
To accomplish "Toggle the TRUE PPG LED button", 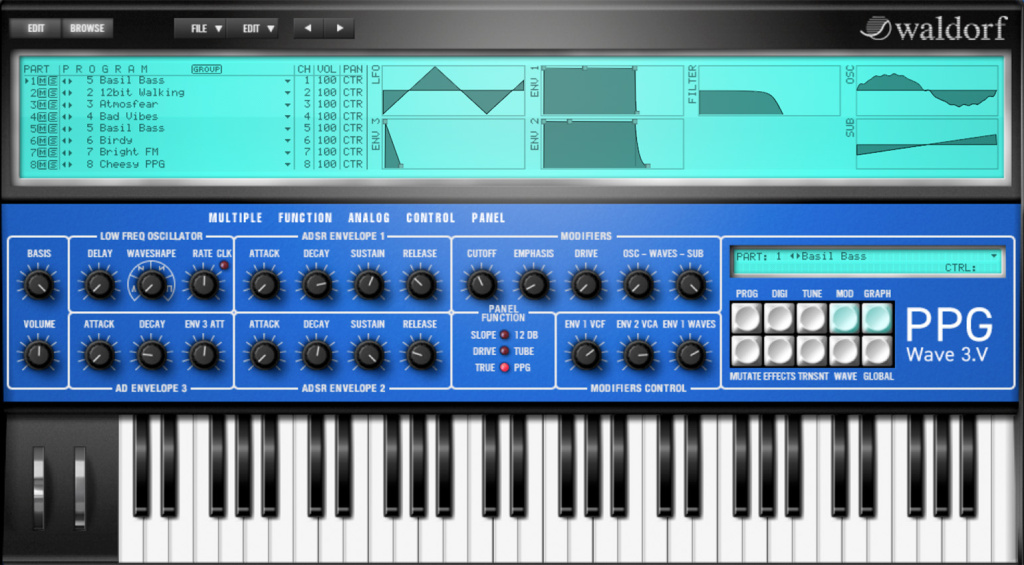I will pyautogui.click(x=504, y=368).
